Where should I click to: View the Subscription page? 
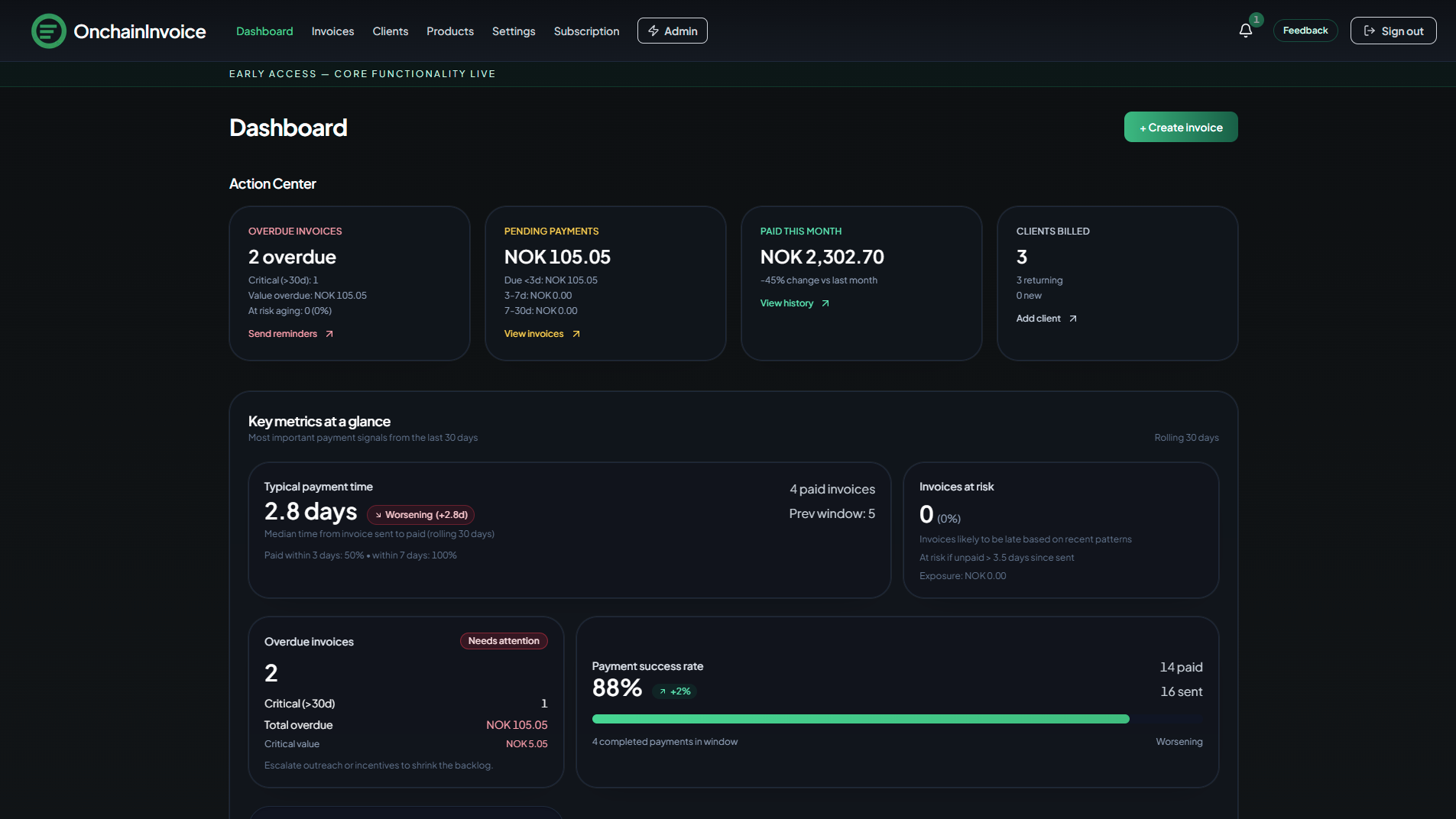[x=586, y=31]
